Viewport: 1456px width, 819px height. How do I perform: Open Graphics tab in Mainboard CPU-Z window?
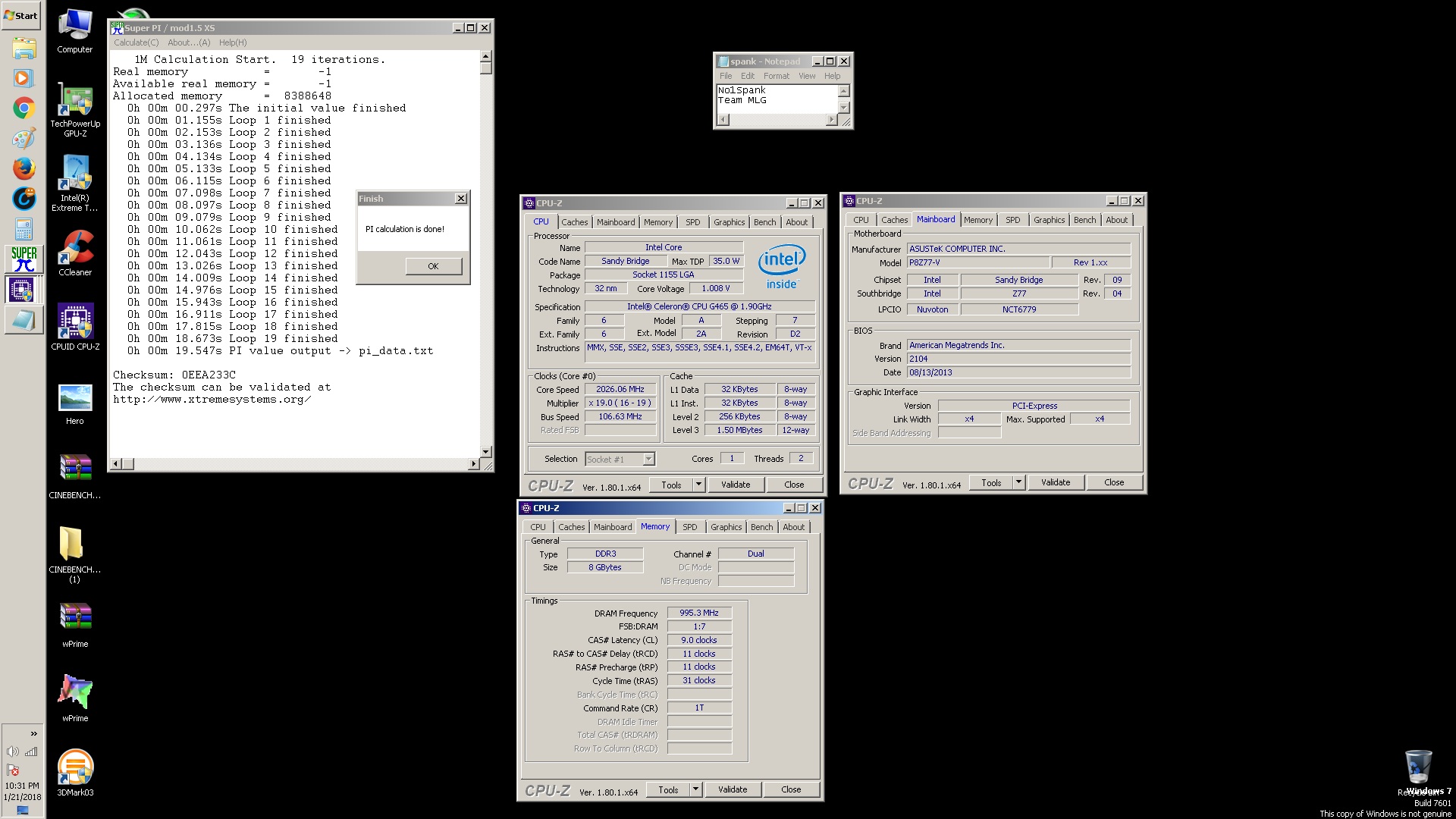coord(1049,220)
